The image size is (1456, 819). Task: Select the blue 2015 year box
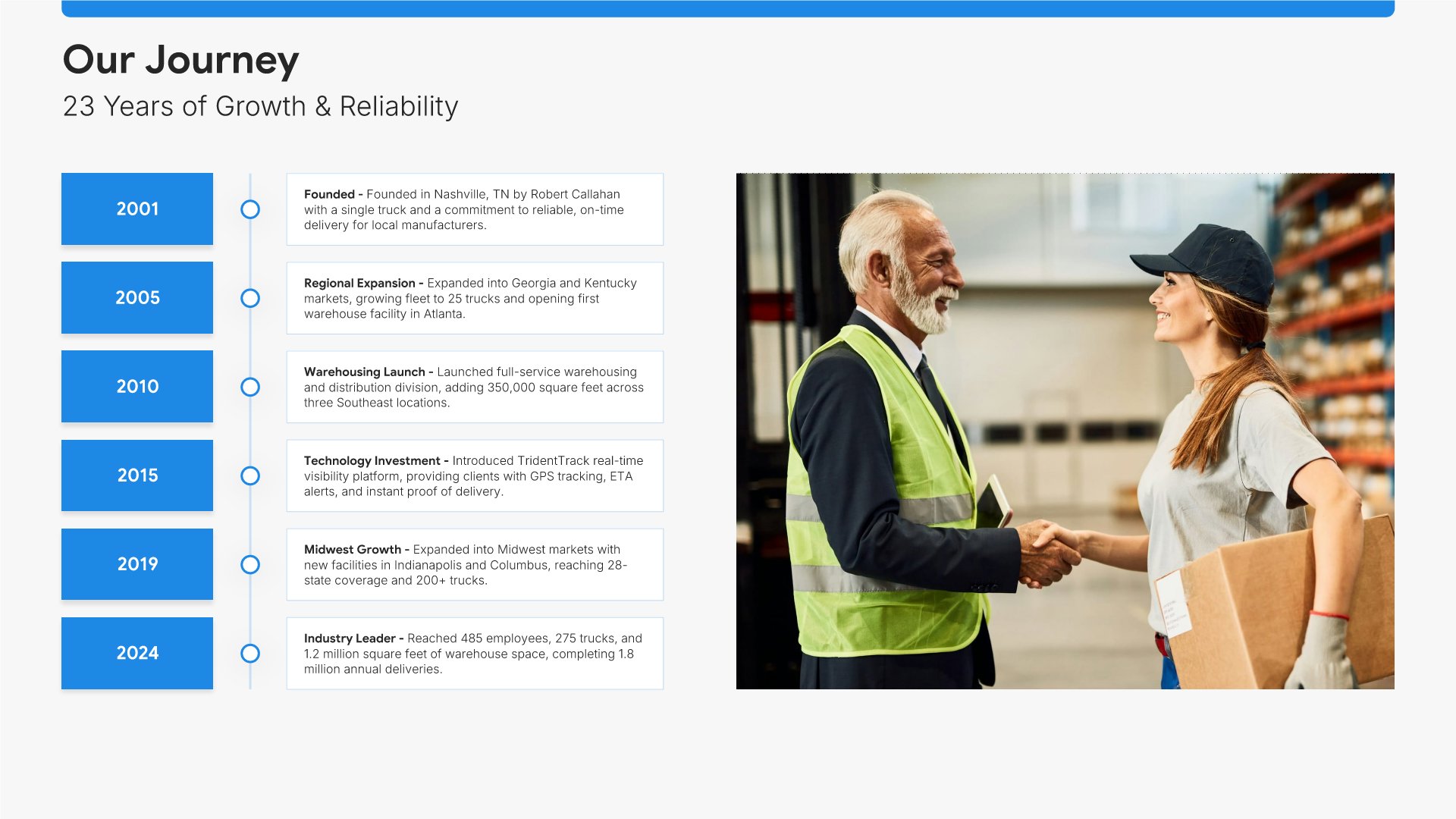(x=137, y=475)
